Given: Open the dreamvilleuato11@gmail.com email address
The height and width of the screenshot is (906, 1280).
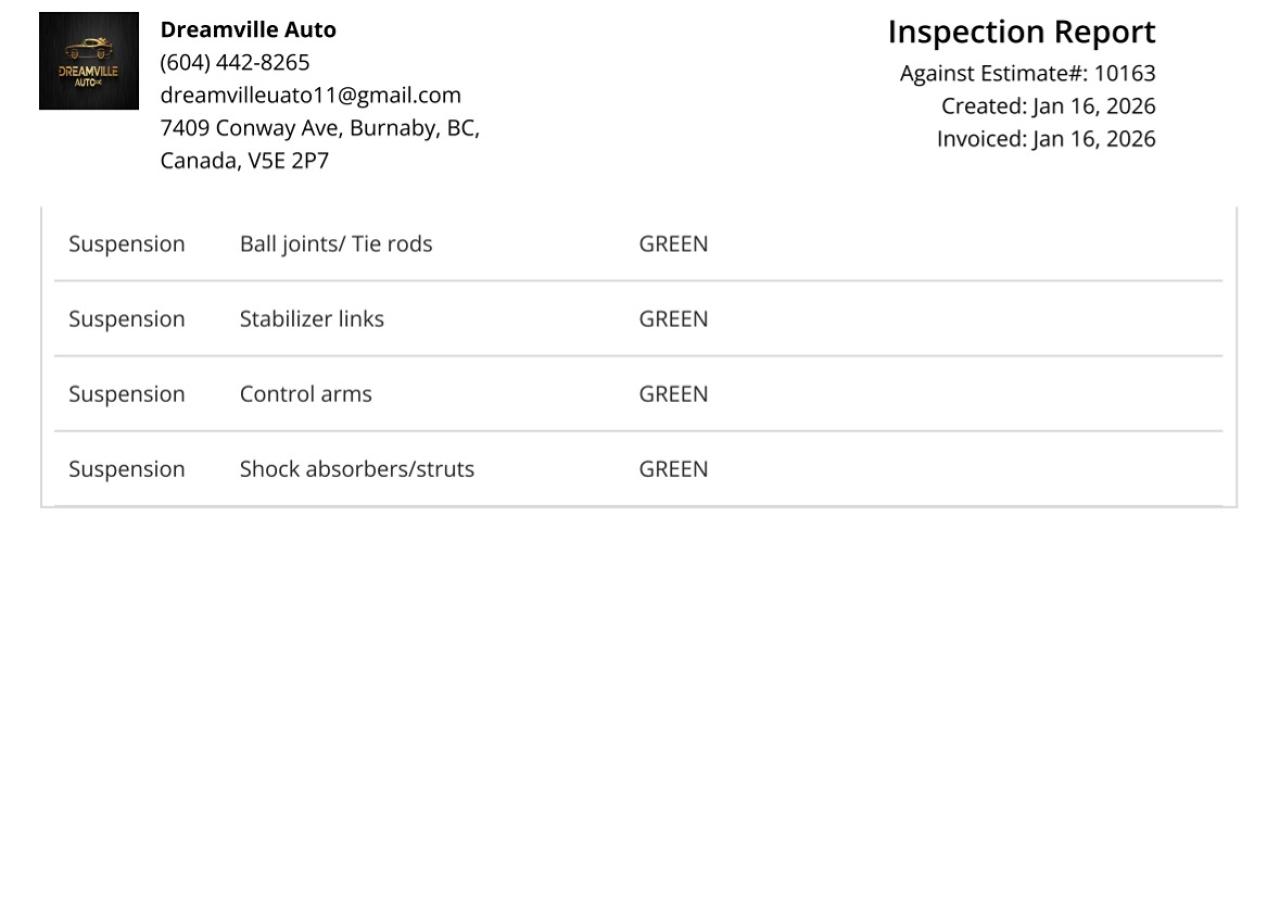Looking at the screenshot, I should click(x=311, y=96).
